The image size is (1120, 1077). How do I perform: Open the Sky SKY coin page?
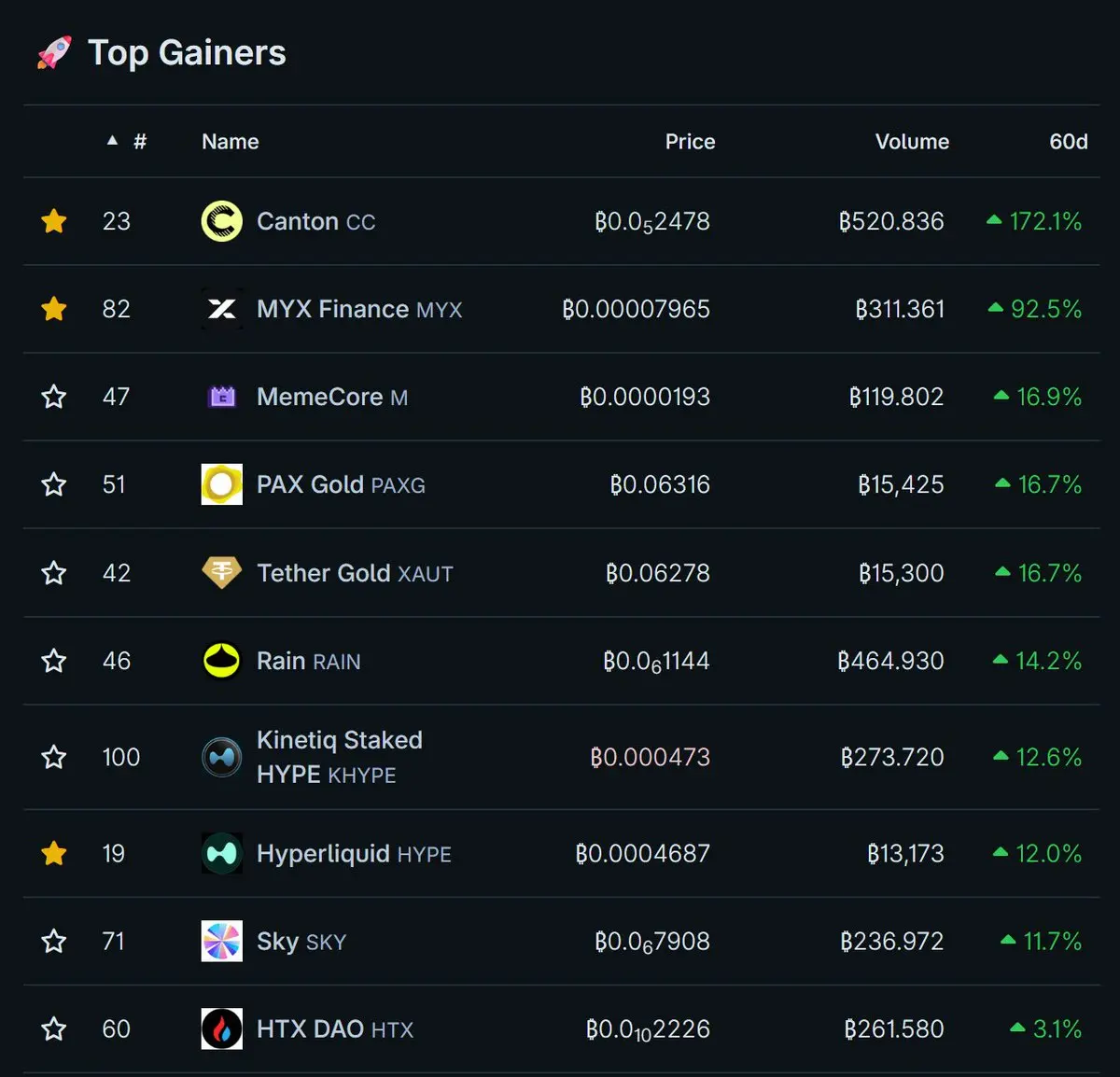coord(301,941)
